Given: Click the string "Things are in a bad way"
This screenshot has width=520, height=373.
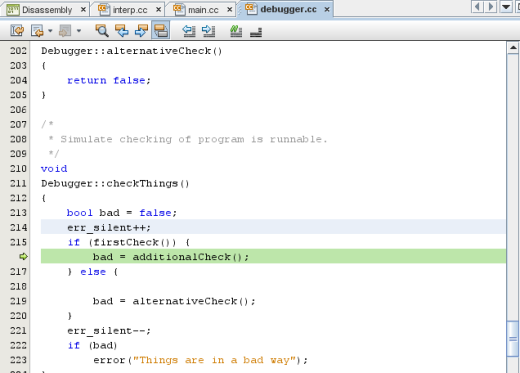Looking at the screenshot, I should click(x=215, y=360).
